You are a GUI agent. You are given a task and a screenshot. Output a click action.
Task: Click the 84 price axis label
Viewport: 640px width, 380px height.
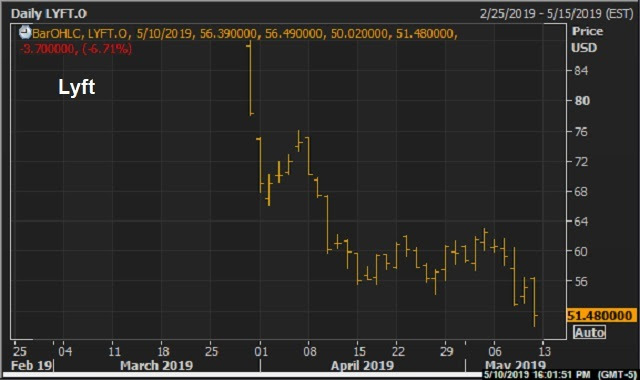click(581, 71)
